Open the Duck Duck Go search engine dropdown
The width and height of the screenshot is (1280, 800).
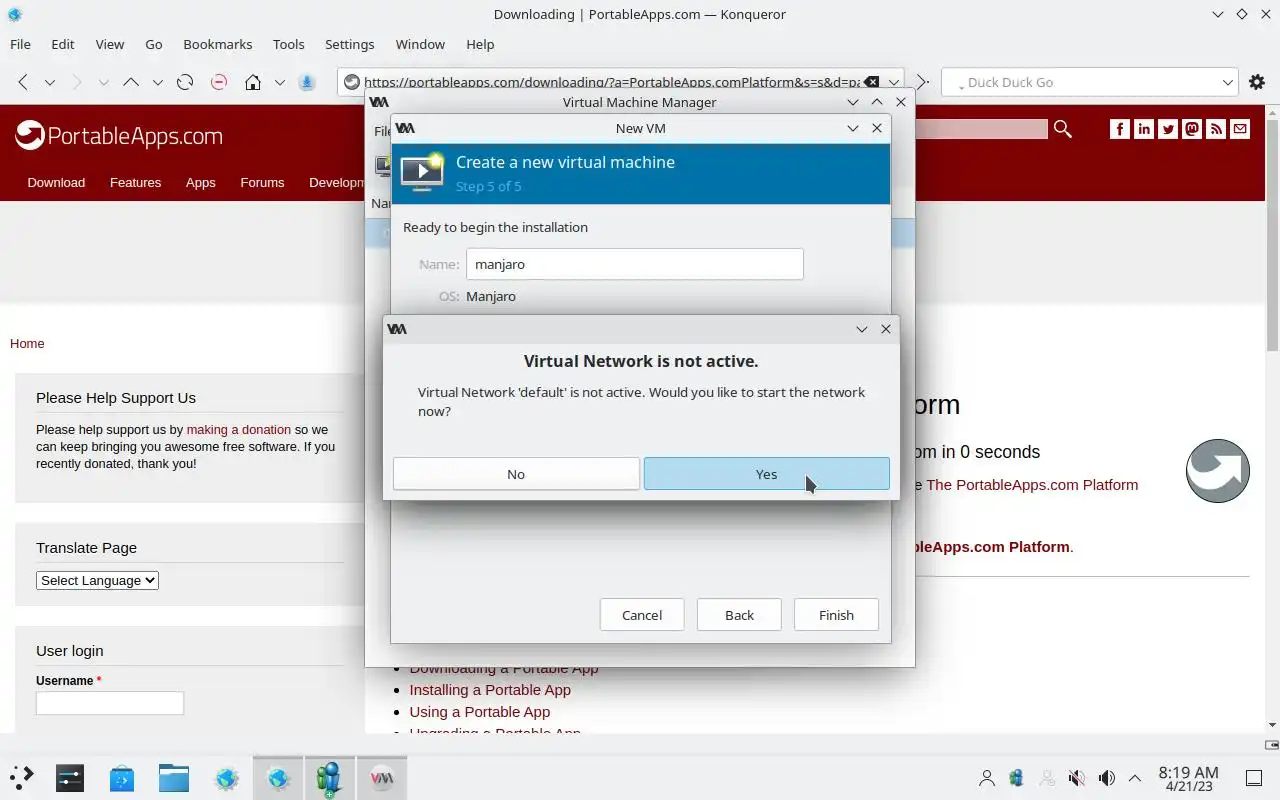point(1228,82)
